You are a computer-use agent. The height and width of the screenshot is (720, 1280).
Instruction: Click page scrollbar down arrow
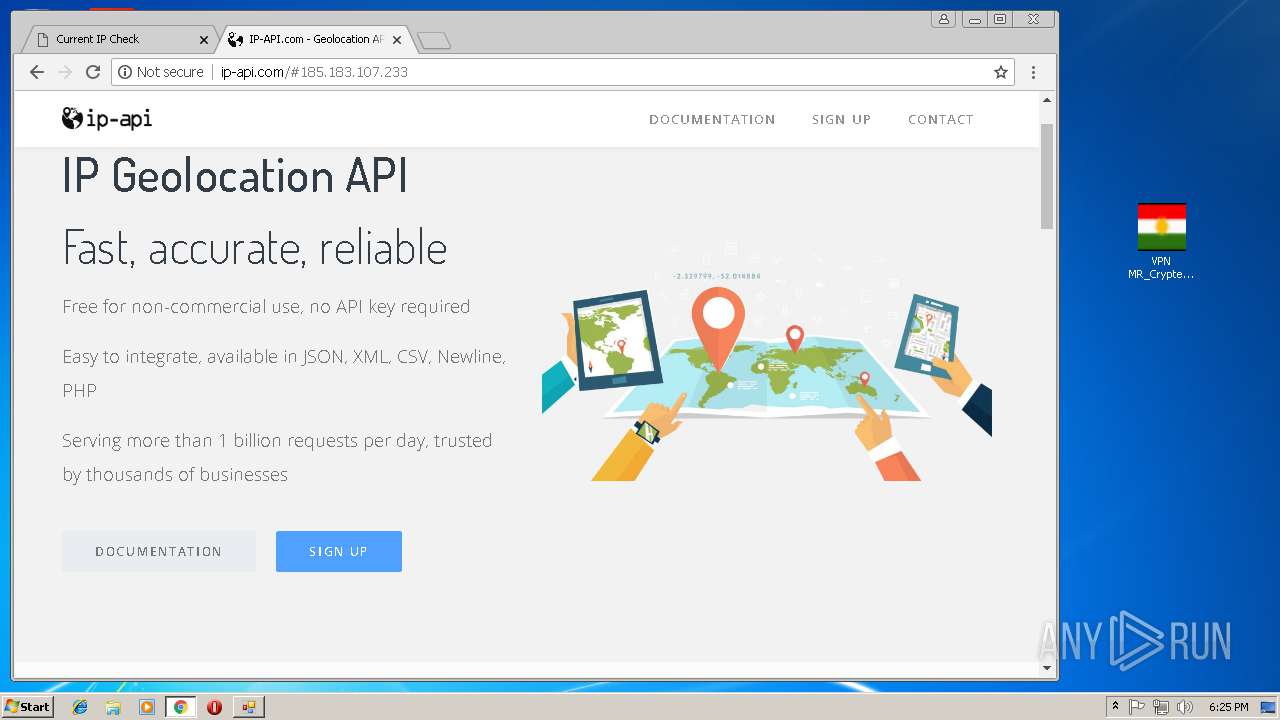pos(1047,668)
